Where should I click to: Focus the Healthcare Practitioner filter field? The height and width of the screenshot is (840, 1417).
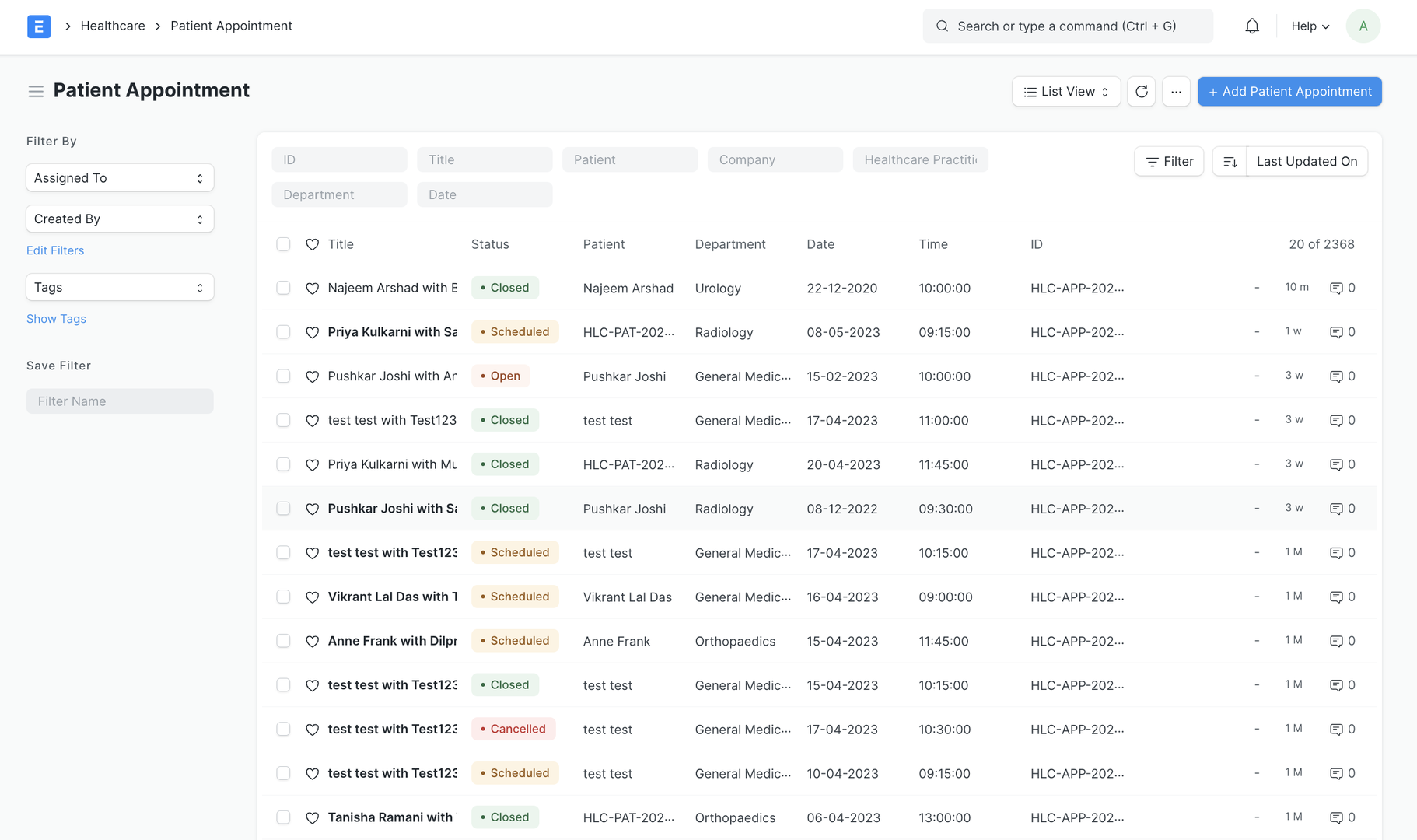pos(920,160)
